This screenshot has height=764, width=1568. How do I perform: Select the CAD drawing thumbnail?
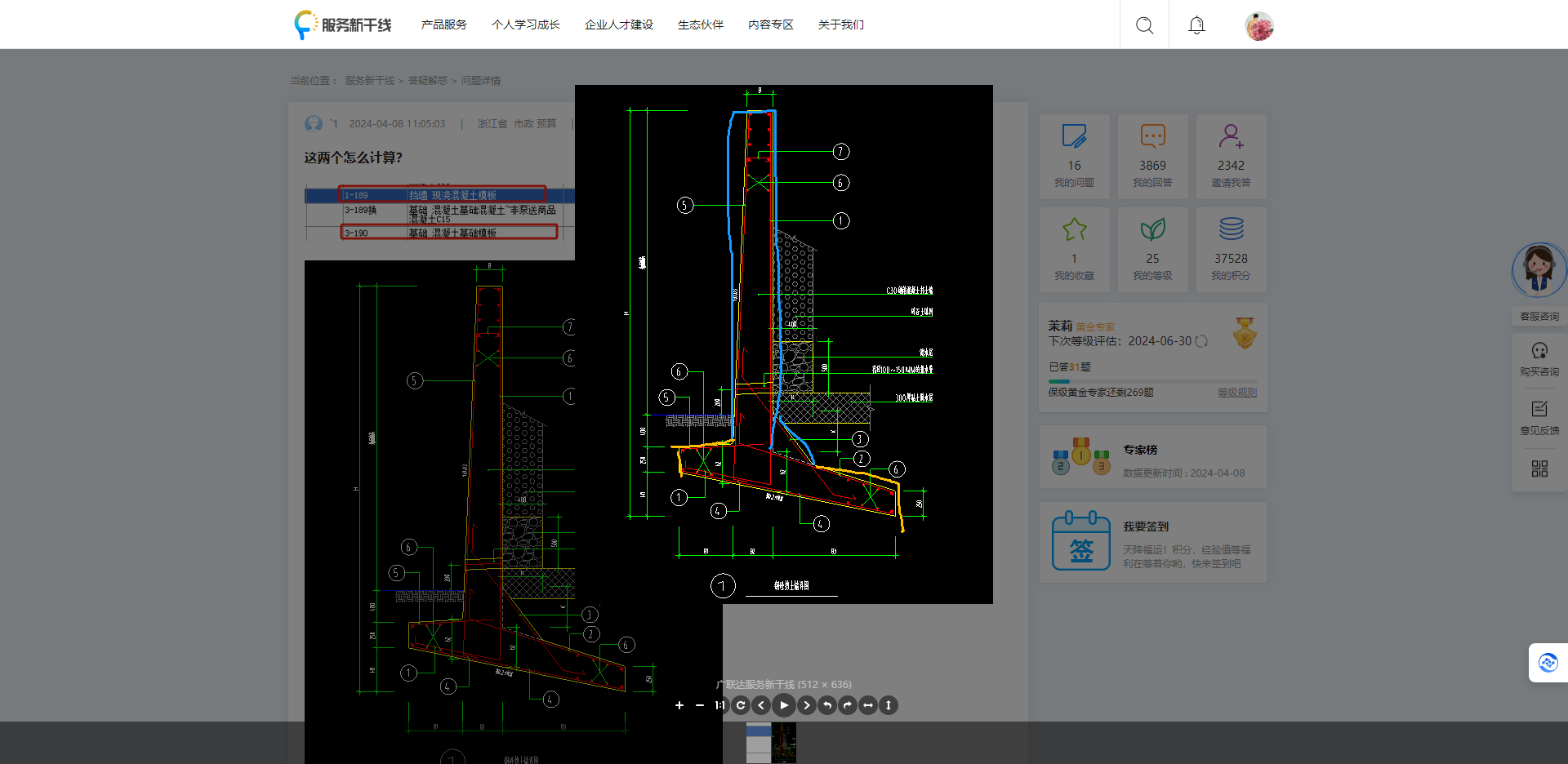(784, 743)
